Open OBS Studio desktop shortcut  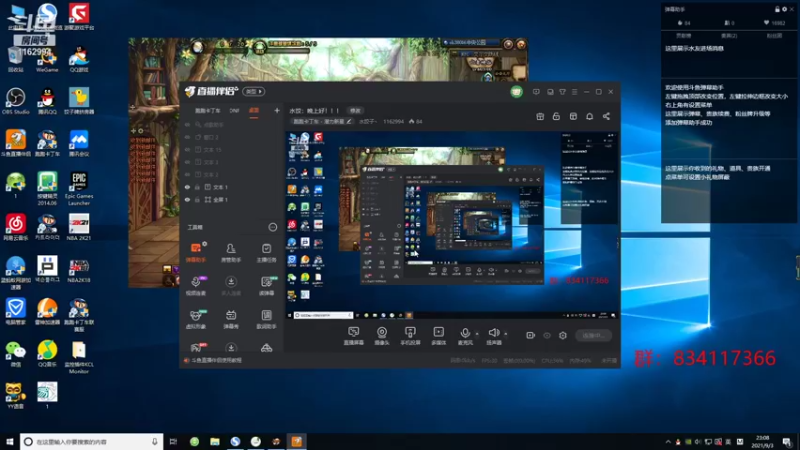click(15, 101)
